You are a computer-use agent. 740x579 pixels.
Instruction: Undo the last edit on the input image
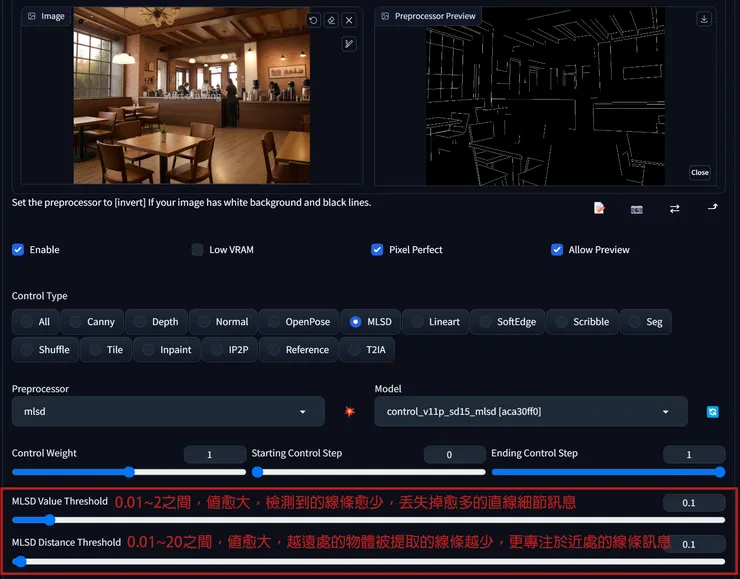point(313,20)
